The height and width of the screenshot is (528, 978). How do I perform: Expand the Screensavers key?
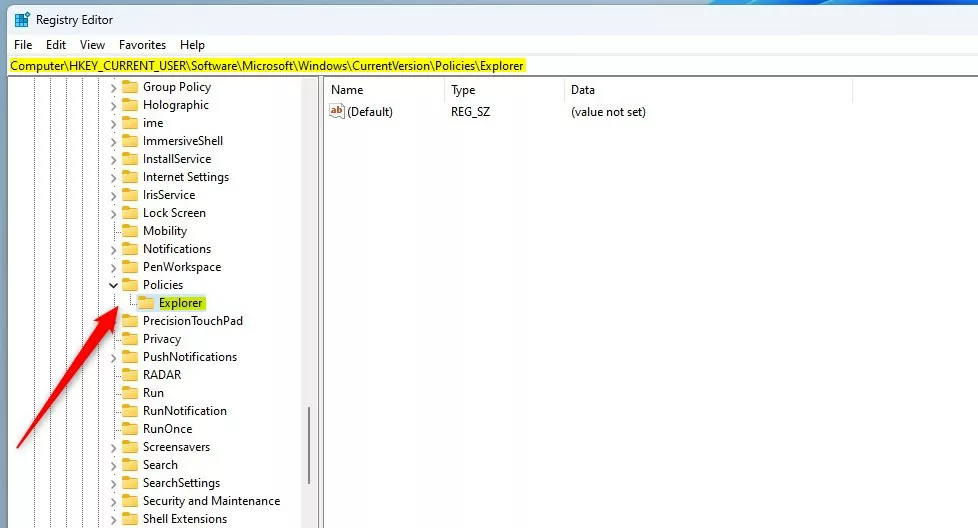[x=113, y=448]
